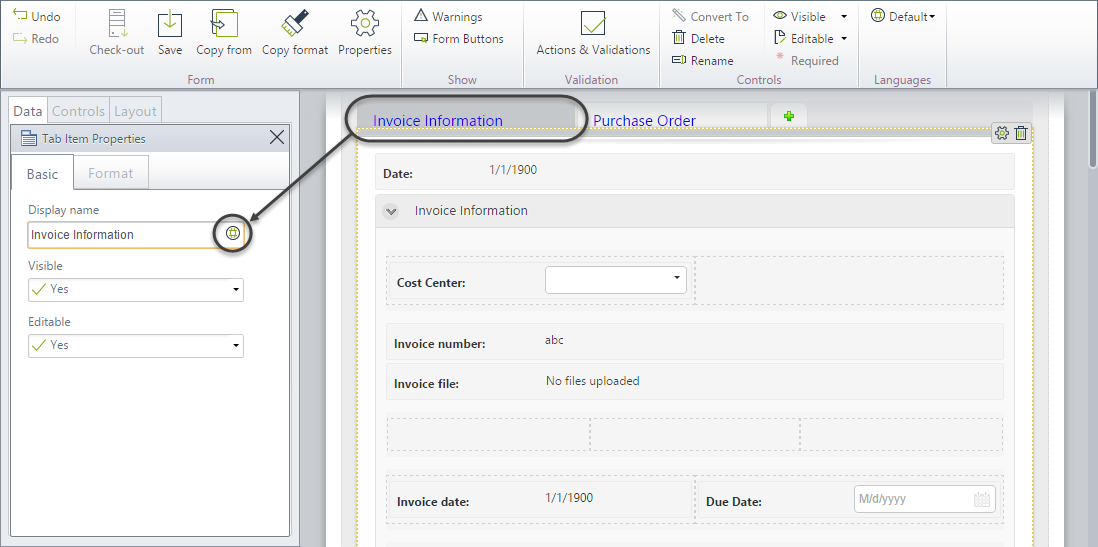Open the Visible ribbon dropdown
Image resolution: width=1098 pixels, height=547 pixels.
[844, 16]
